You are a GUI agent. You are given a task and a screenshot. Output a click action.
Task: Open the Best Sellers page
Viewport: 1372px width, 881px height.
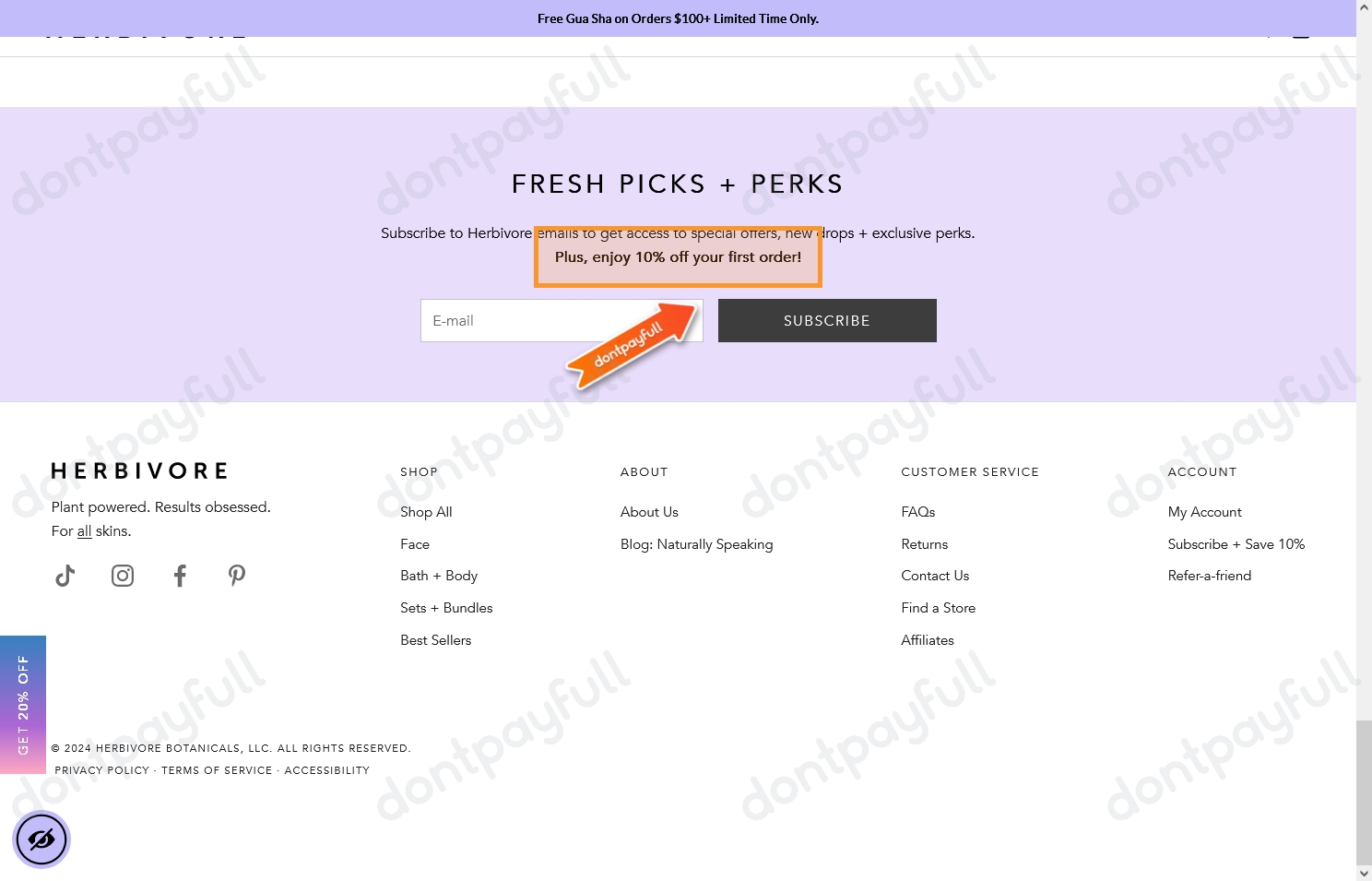pyautogui.click(x=435, y=640)
